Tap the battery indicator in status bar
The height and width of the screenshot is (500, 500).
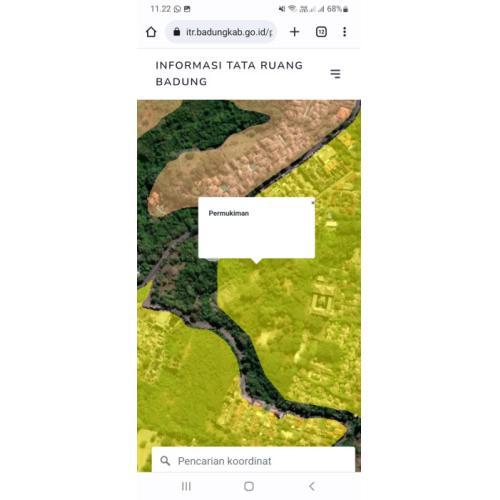(x=346, y=9)
